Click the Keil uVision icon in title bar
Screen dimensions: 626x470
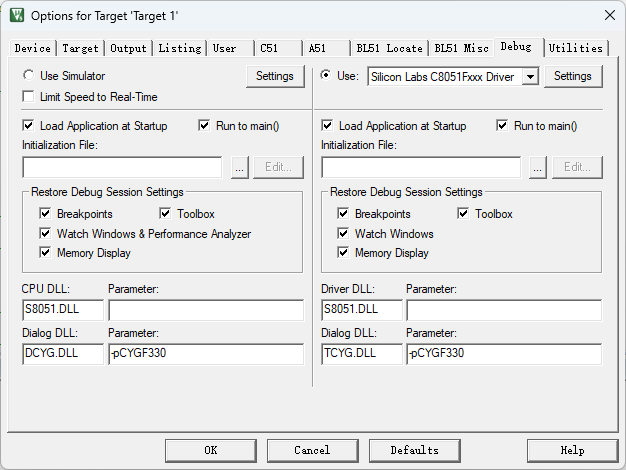[17, 15]
